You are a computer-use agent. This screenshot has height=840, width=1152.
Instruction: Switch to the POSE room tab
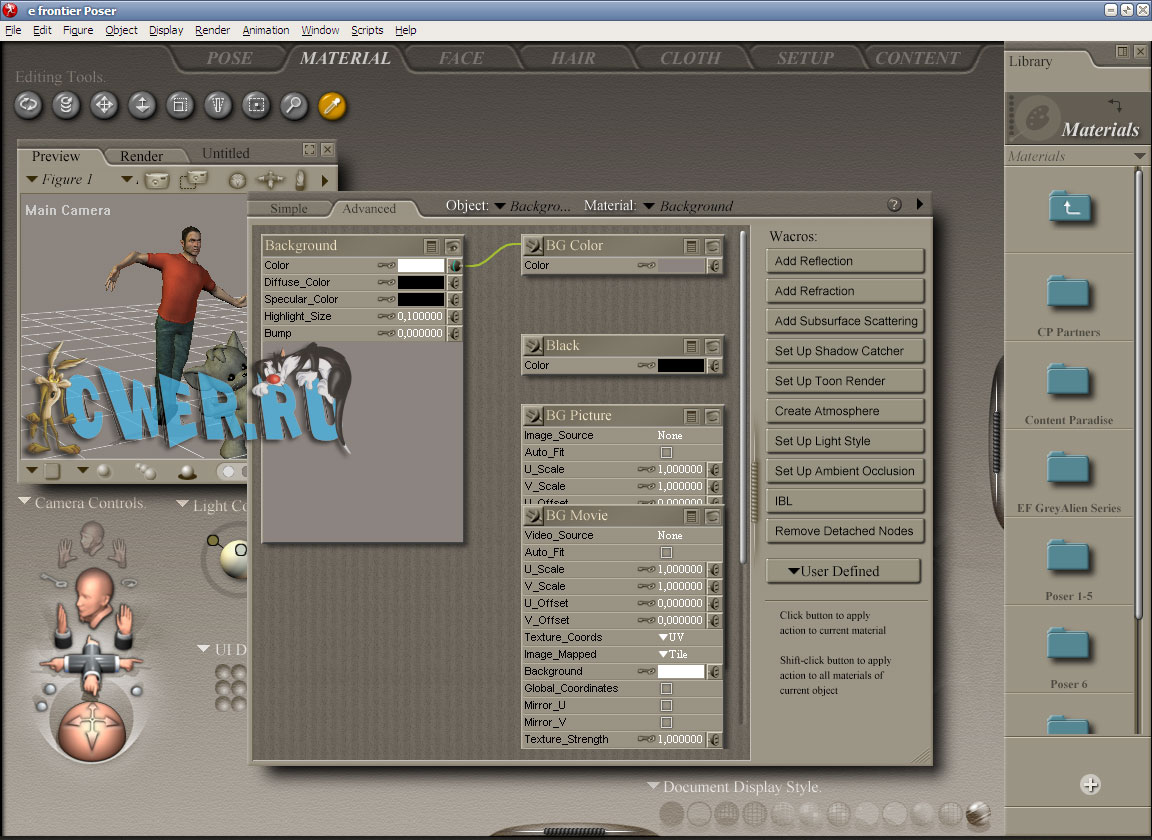229,58
